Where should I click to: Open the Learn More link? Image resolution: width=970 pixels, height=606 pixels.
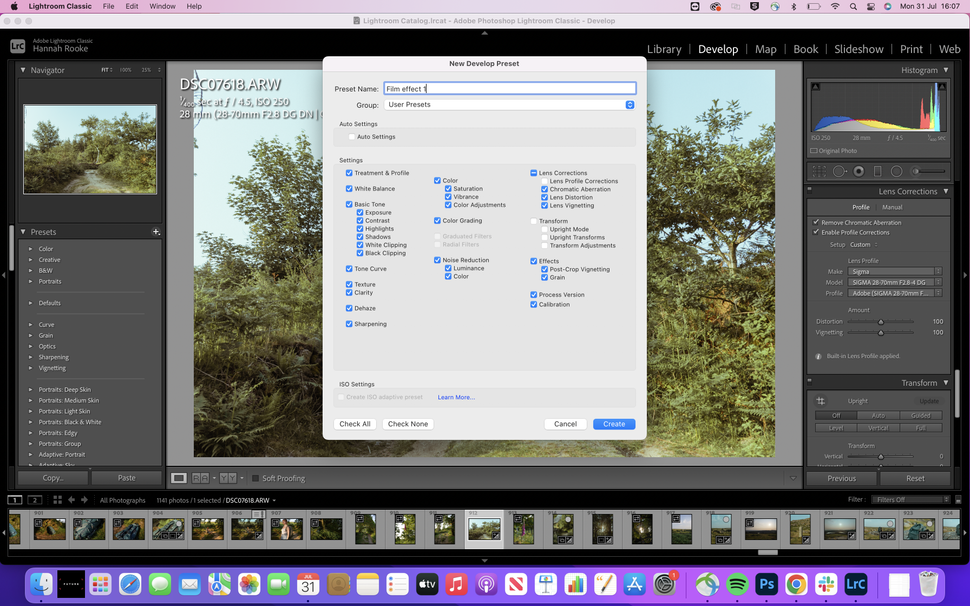click(455, 396)
